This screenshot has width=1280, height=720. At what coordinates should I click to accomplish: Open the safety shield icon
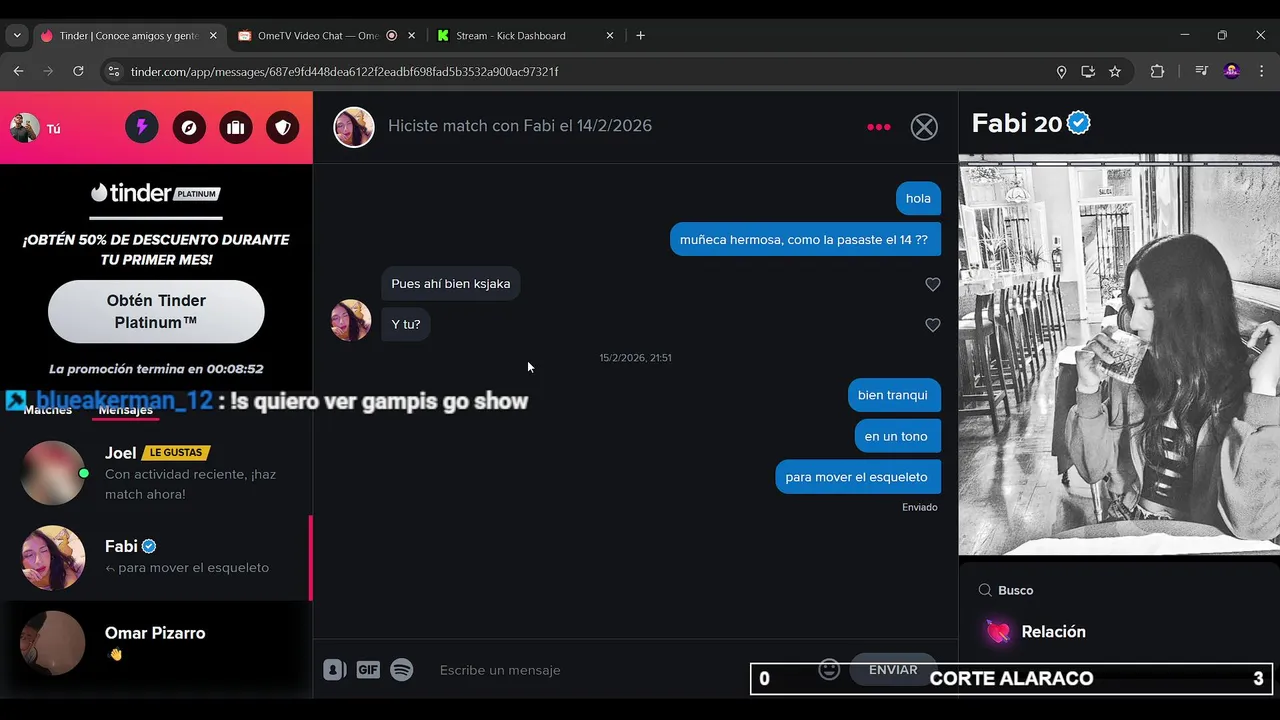[283, 128]
